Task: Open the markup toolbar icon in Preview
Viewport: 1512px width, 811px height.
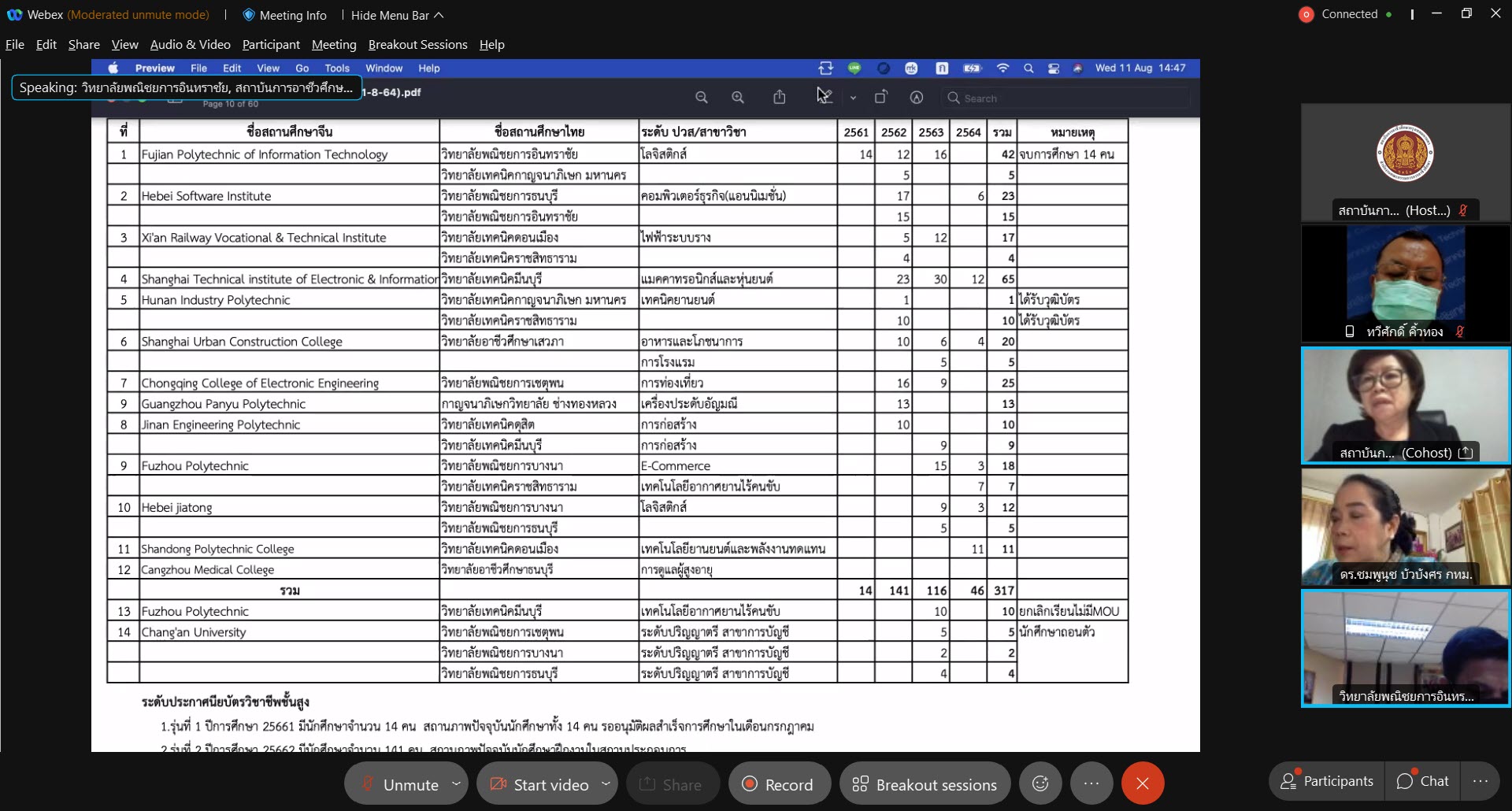Action: (917, 98)
